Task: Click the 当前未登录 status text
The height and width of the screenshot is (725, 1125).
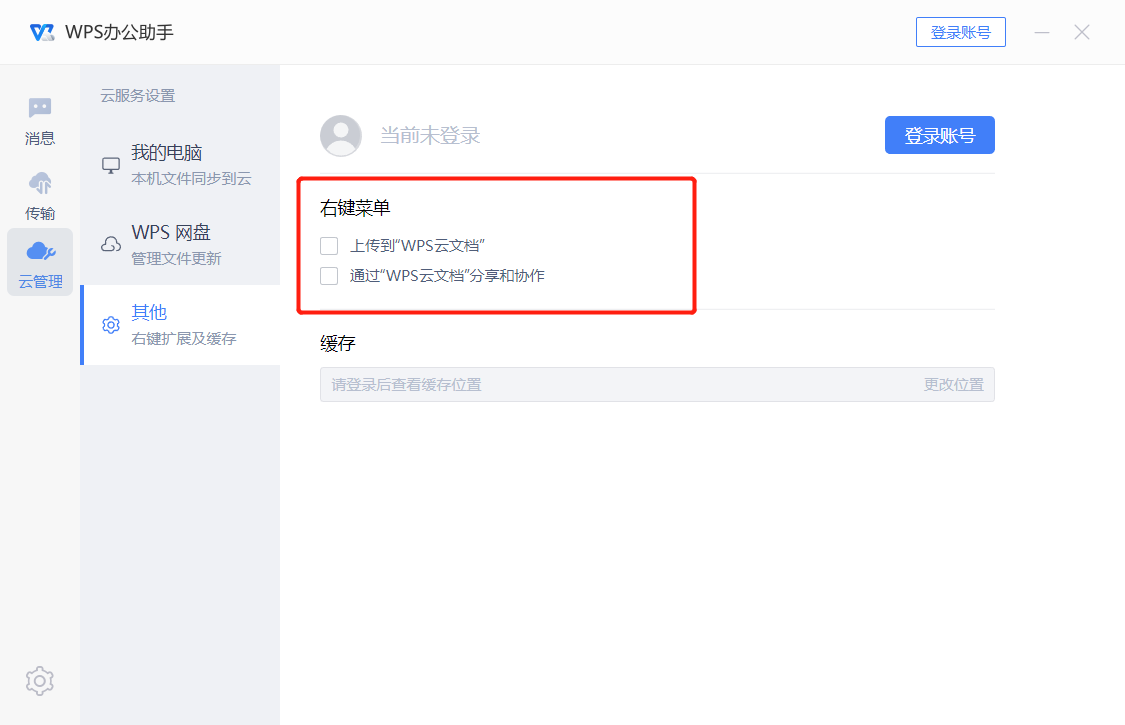Action: (x=430, y=135)
